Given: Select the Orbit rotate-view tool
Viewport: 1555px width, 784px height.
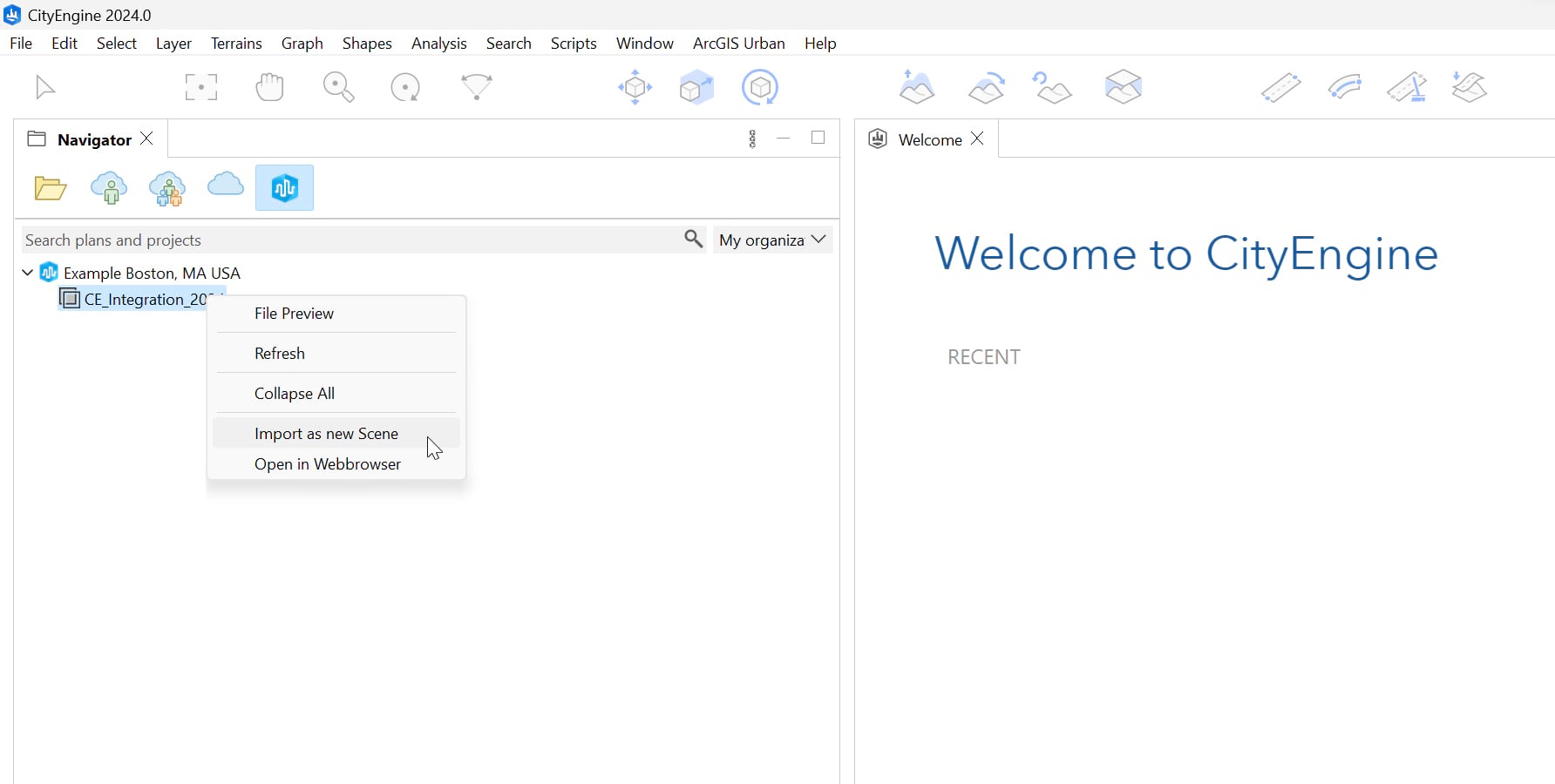Looking at the screenshot, I should [405, 87].
